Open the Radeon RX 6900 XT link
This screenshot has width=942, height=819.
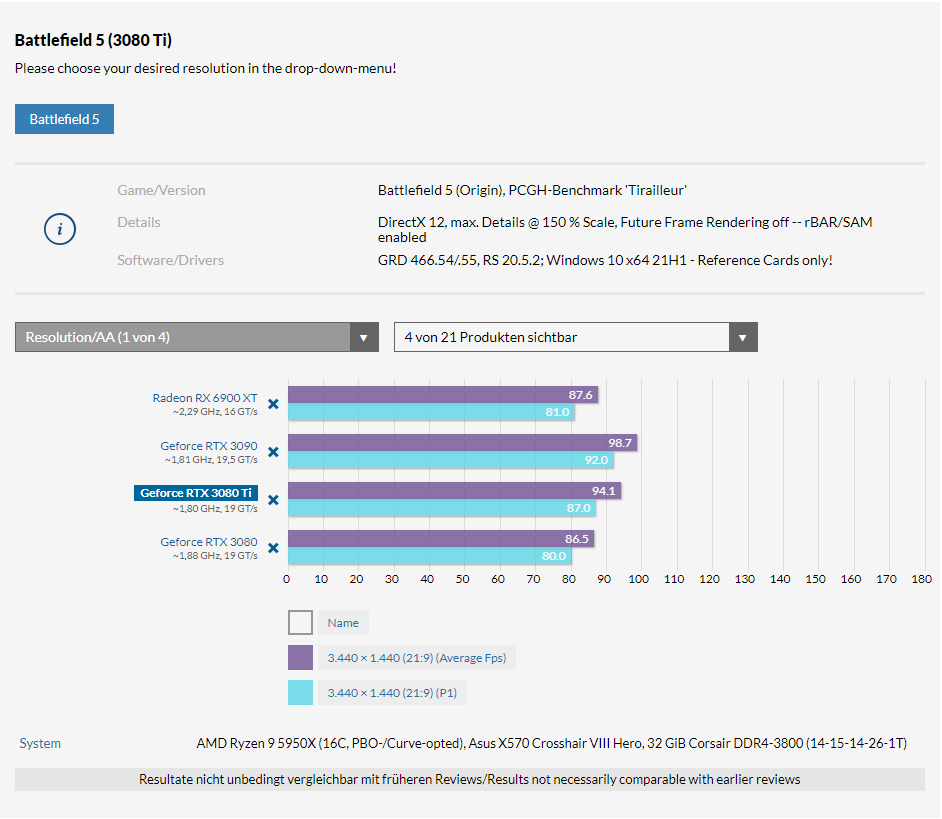[x=205, y=398]
